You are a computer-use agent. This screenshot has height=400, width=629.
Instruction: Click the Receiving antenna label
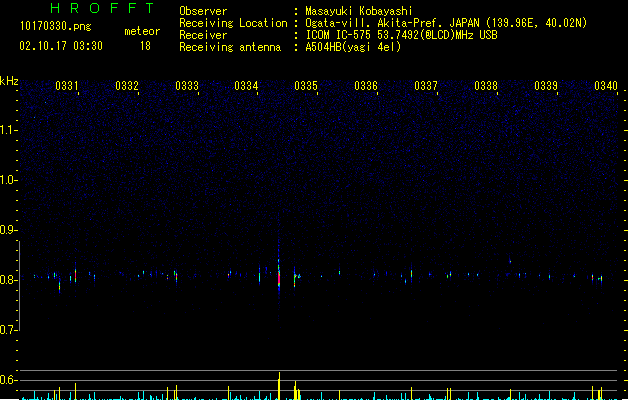[230, 47]
